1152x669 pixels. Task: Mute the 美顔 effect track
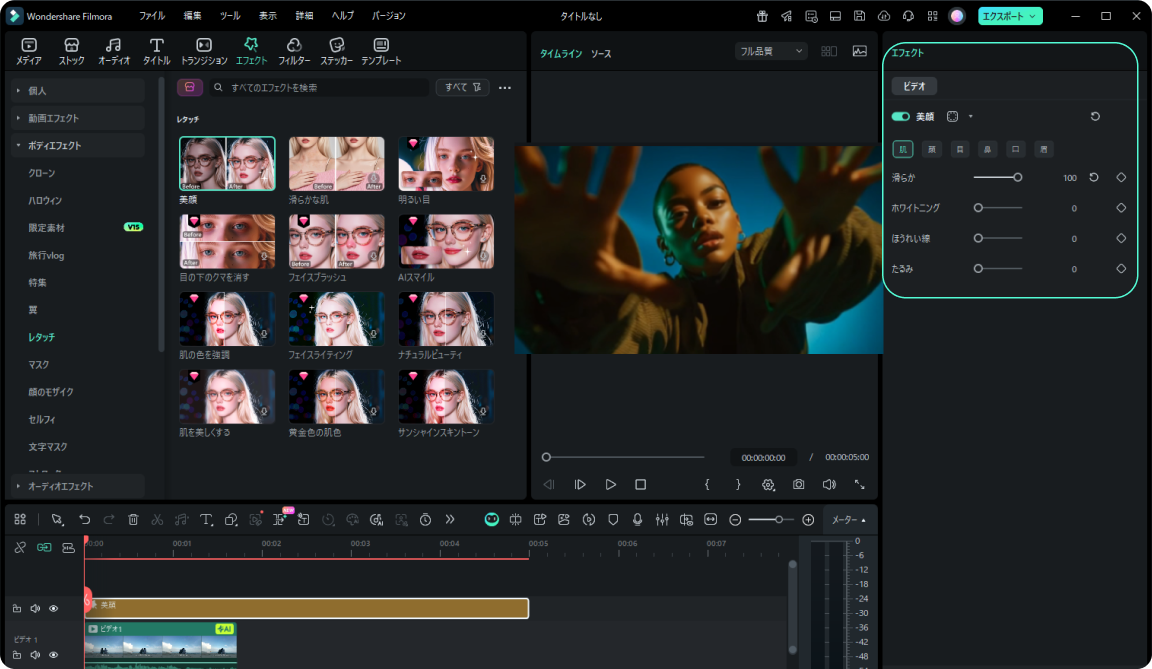(35, 608)
